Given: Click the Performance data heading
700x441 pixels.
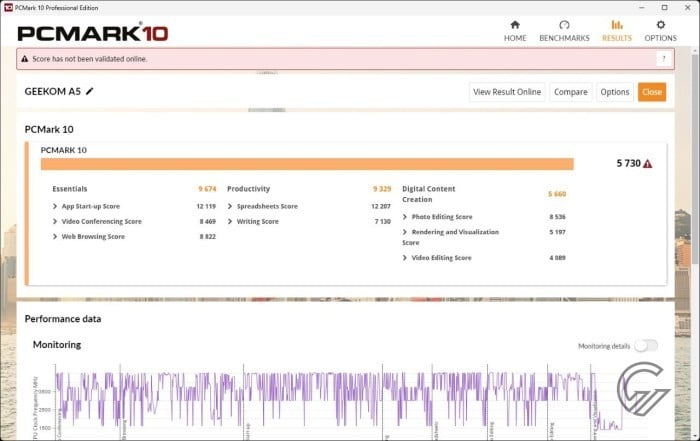Looking at the screenshot, I should tap(63, 319).
